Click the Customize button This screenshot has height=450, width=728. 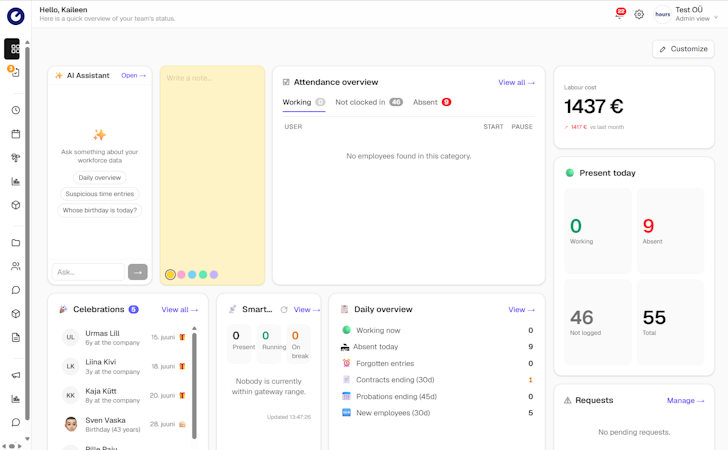(x=683, y=49)
